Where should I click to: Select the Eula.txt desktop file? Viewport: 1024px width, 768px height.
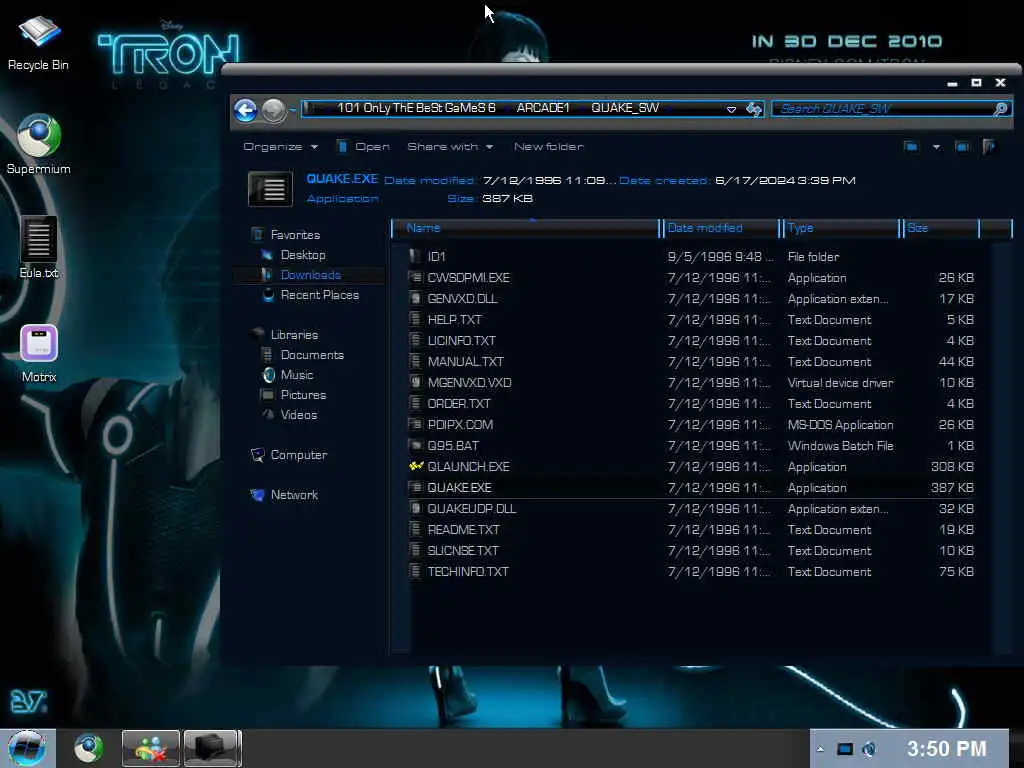click(39, 248)
